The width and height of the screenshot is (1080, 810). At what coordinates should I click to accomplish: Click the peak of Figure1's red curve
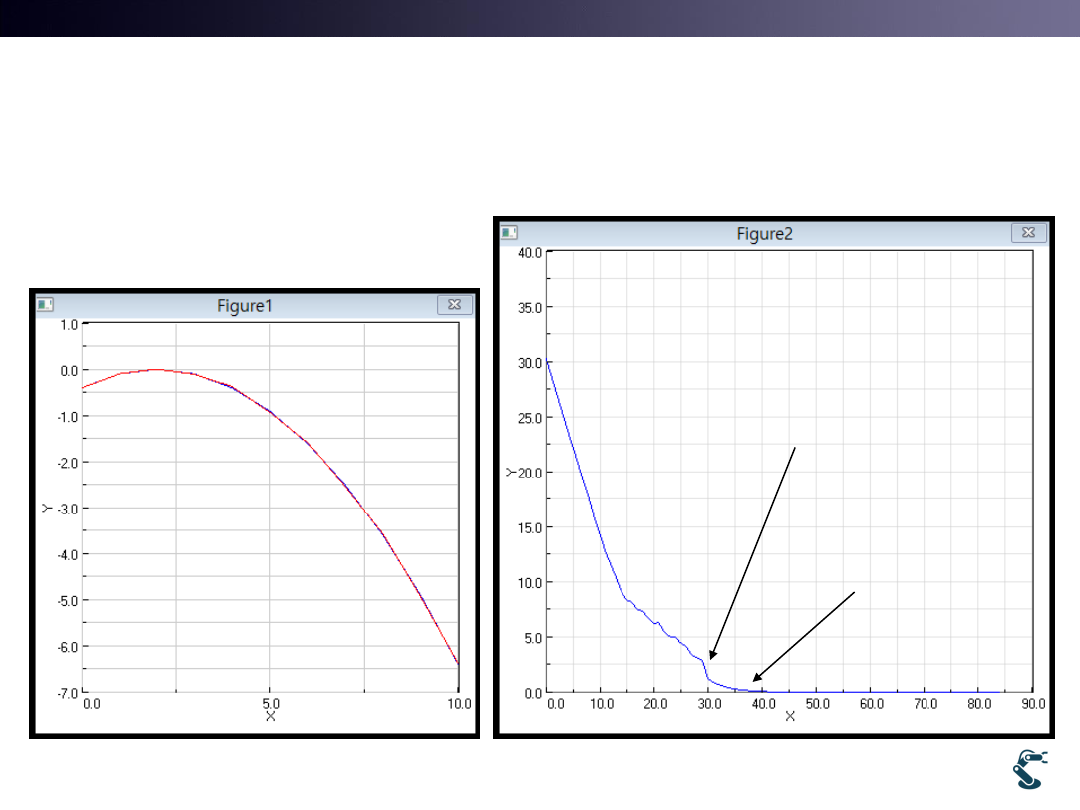click(157, 369)
